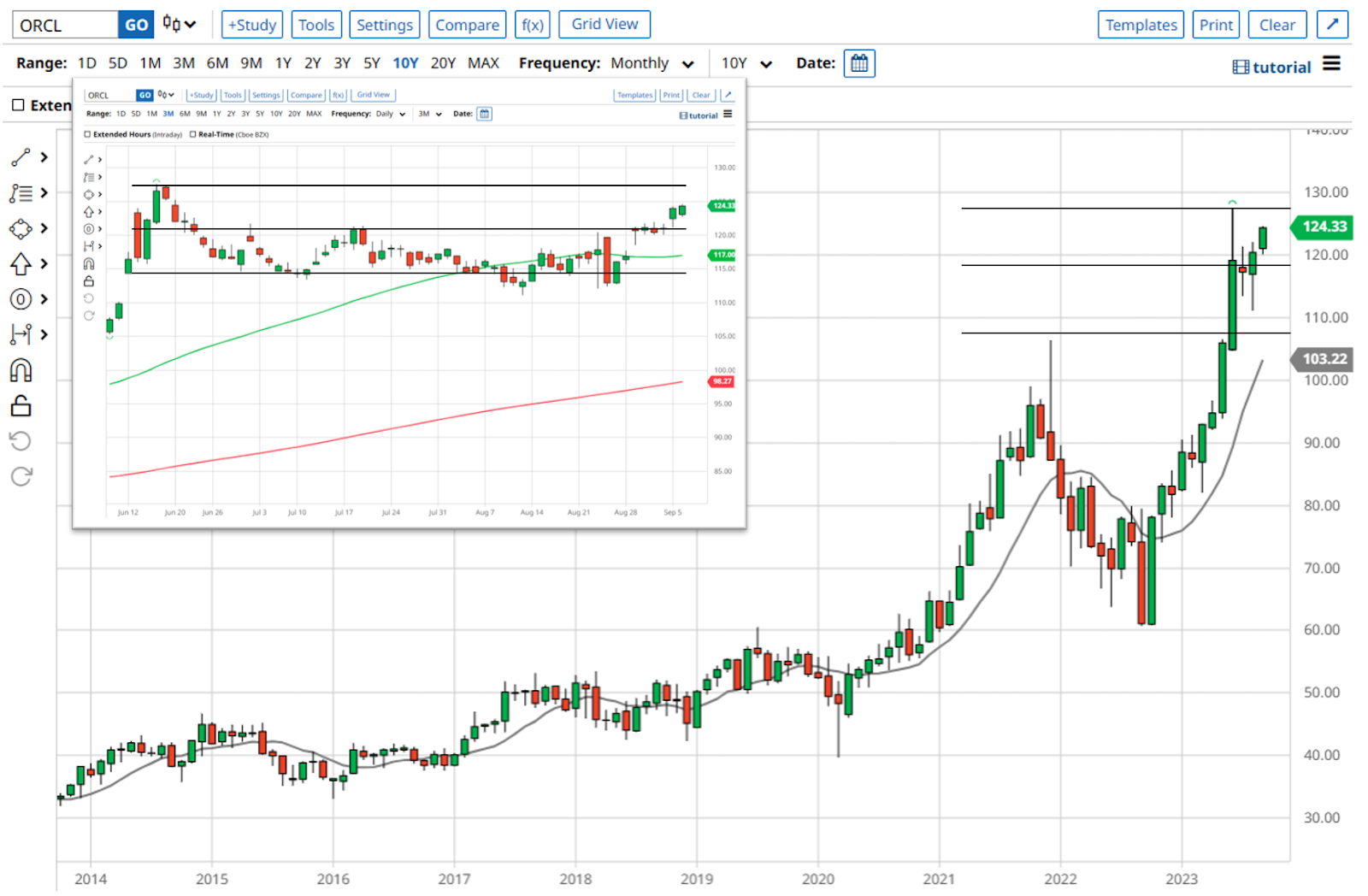Viewport: 1368px width, 896px height.
Task: Toggle the lock drawings icon
Action: click(21, 405)
